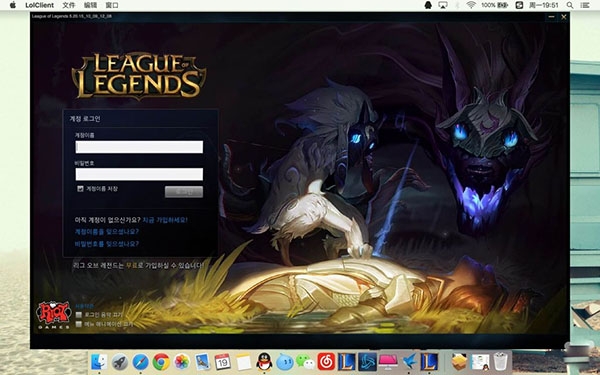Open the pink monitor CleanMyMac icon
Image resolution: width=600 pixels, height=375 pixels.
388,362
